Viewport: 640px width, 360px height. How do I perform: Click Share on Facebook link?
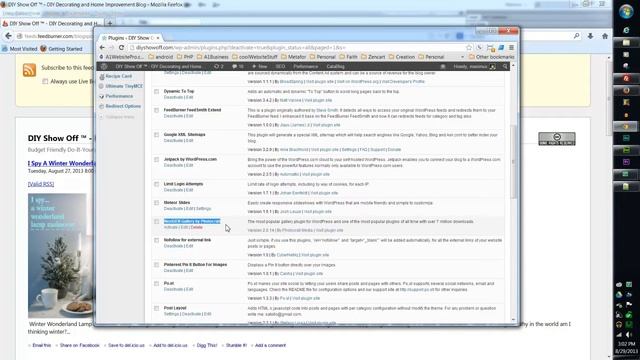[80, 345]
